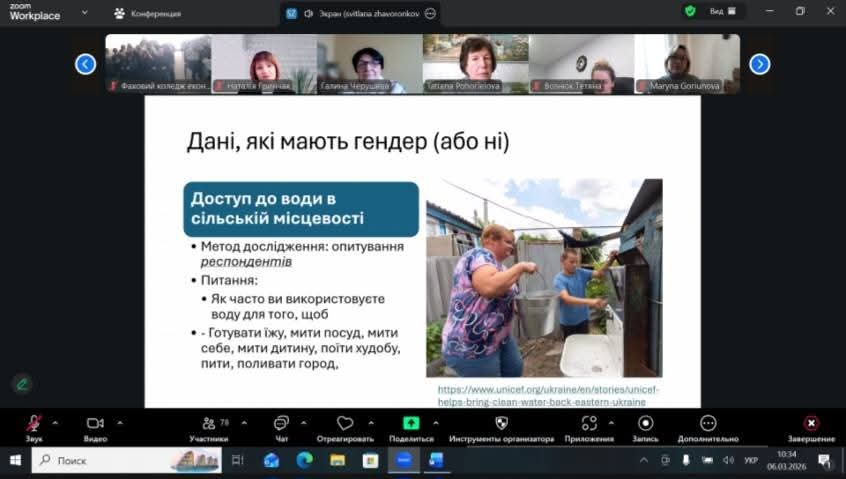Open the Дополнительно more options icon
Image resolution: width=846 pixels, height=479 pixels.
click(708, 424)
